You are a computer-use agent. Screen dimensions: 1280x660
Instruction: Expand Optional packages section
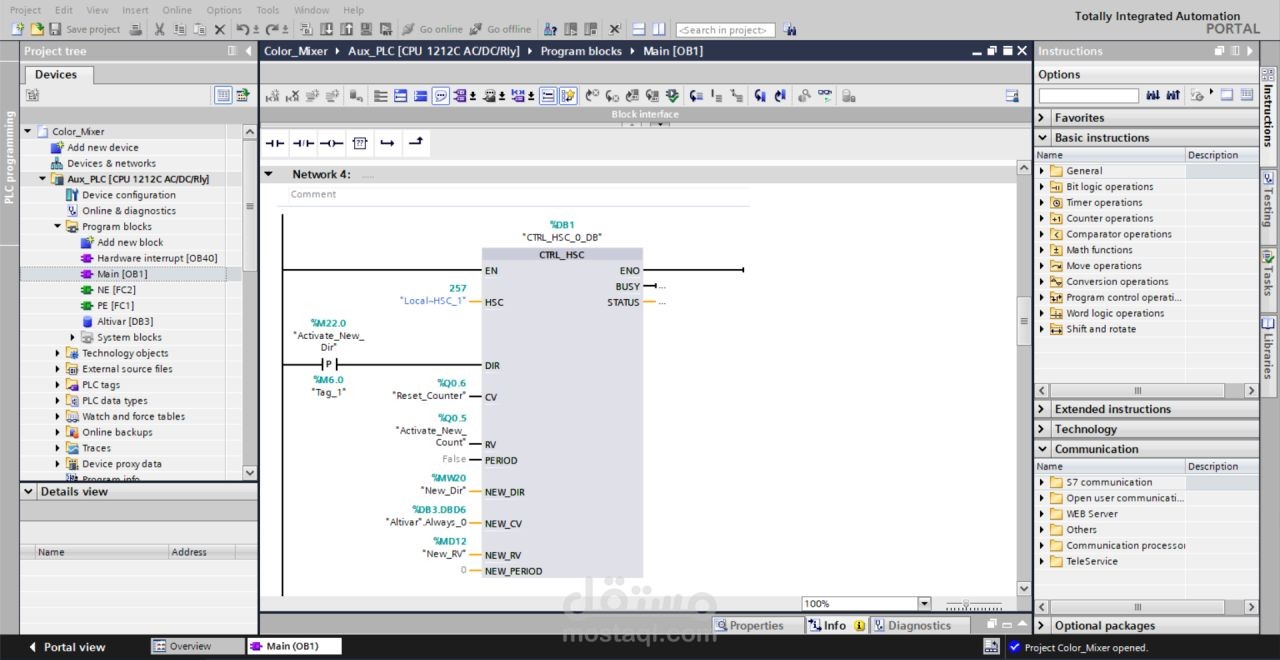click(x=1043, y=626)
